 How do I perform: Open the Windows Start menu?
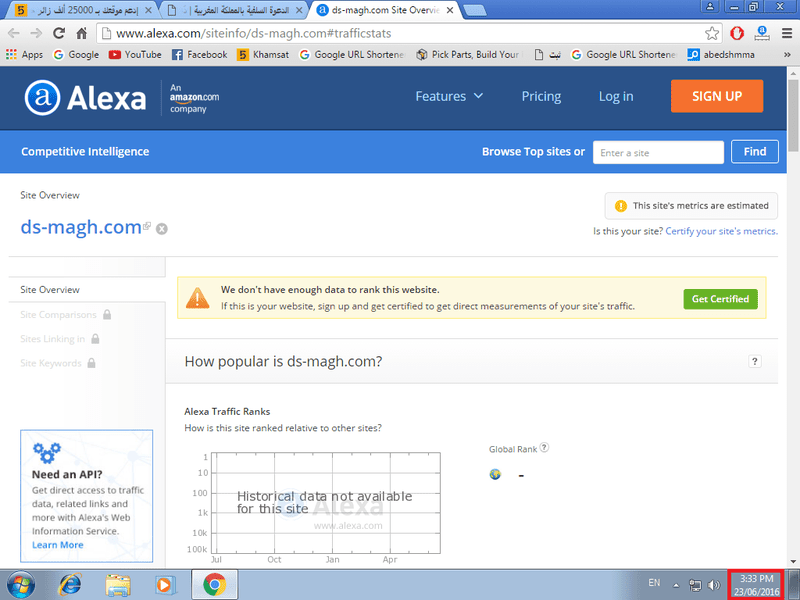coord(21,585)
